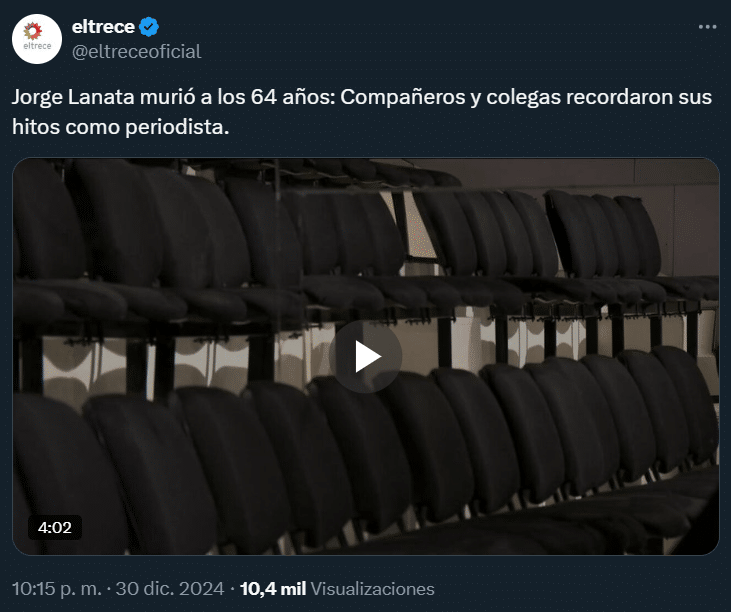The width and height of the screenshot is (731, 612).
Task: Play the video with the center play button
Action: [366, 356]
